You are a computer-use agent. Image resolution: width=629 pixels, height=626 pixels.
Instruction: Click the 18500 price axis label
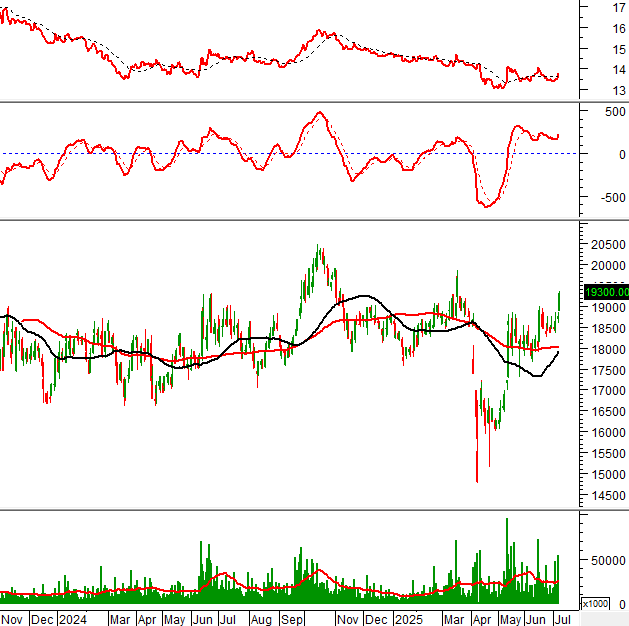point(608,328)
